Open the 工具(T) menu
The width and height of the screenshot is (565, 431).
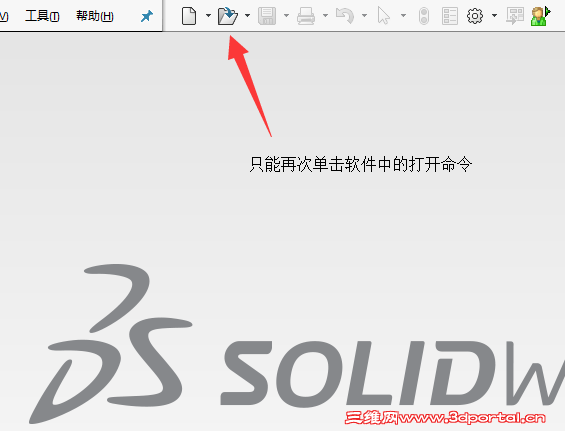[x=42, y=16]
